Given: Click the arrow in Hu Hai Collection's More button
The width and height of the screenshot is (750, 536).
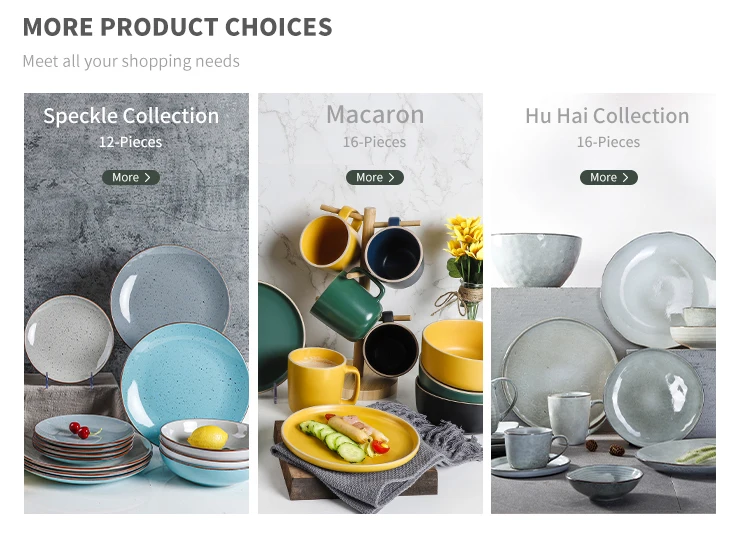Looking at the screenshot, I should (x=625, y=177).
